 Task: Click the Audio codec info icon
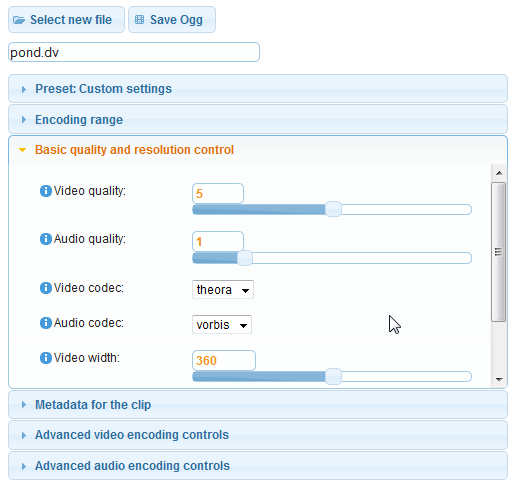coord(46,323)
